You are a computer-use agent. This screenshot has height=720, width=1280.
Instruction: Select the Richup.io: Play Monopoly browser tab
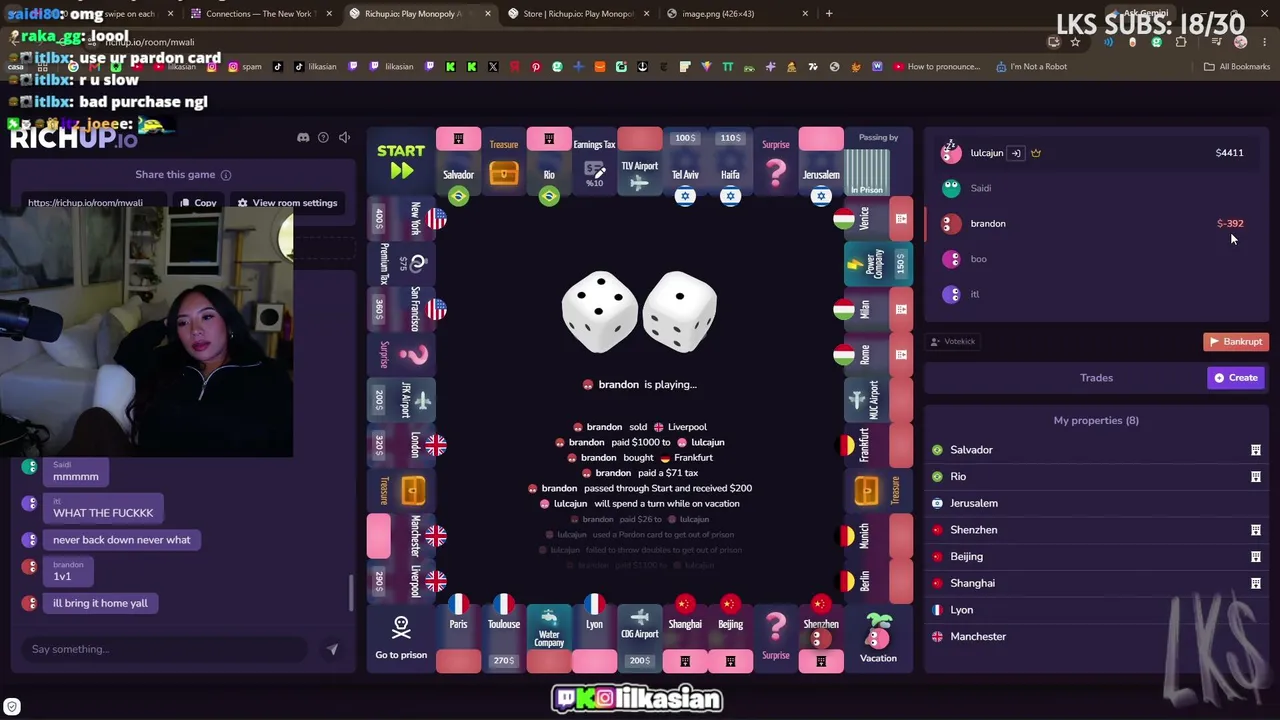pos(419,14)
